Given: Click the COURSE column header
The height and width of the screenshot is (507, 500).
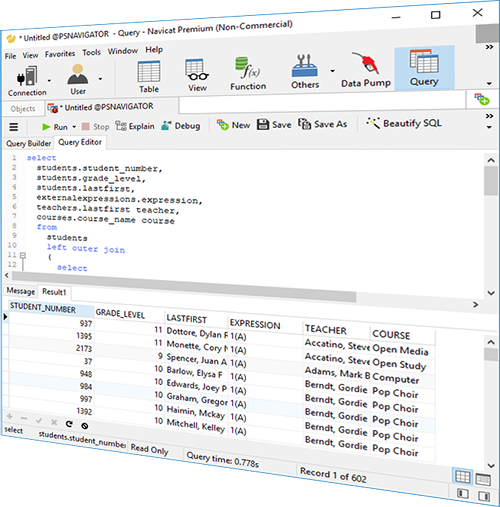Looking at the screenshot, I should click(x=403, y=335).
